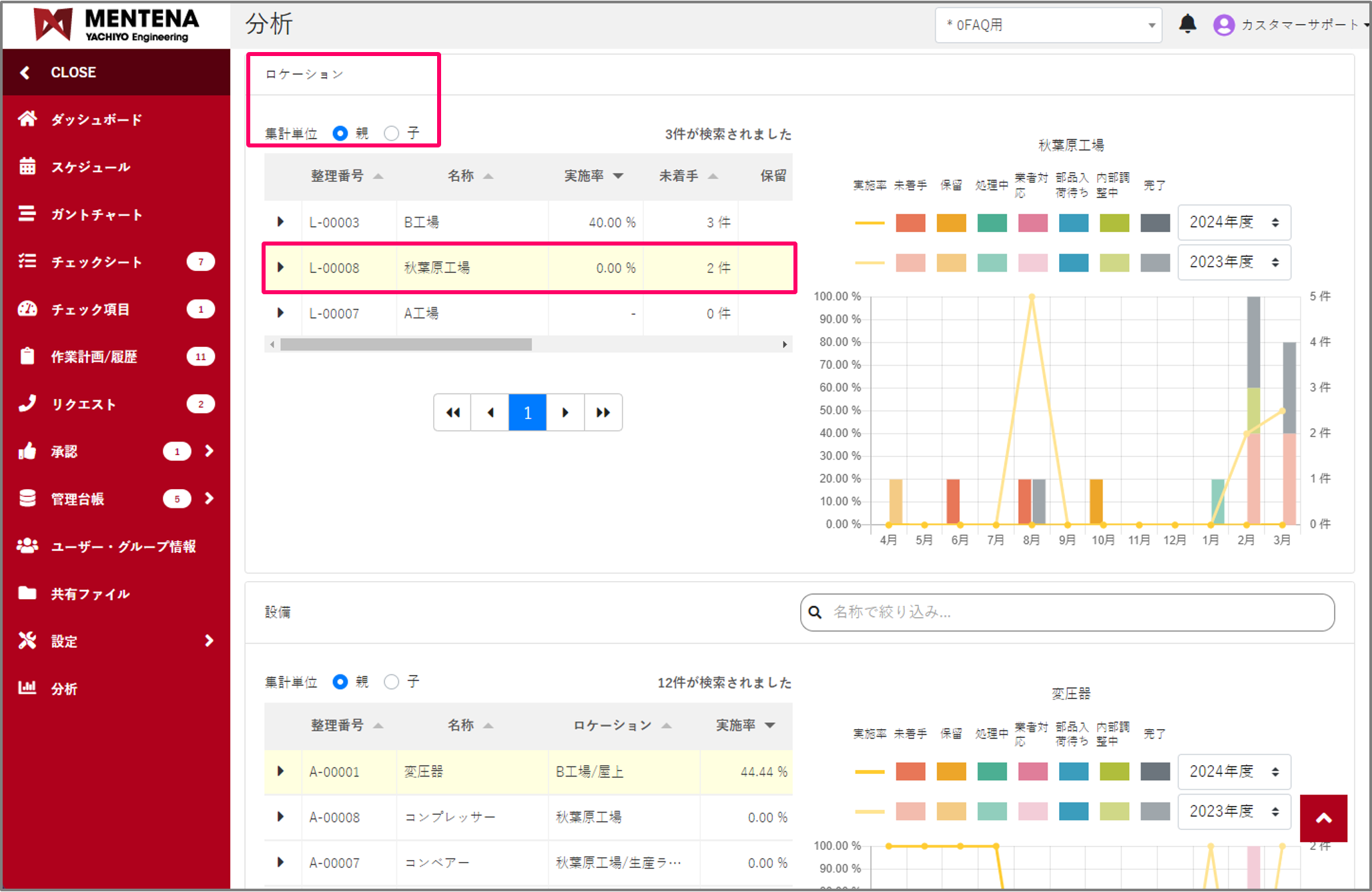Image resolution: width=1372 pixels, height=892 pixels.
Task: Click the 未着手 orange-red color swatch for 2024
Action: pos(910,223)
